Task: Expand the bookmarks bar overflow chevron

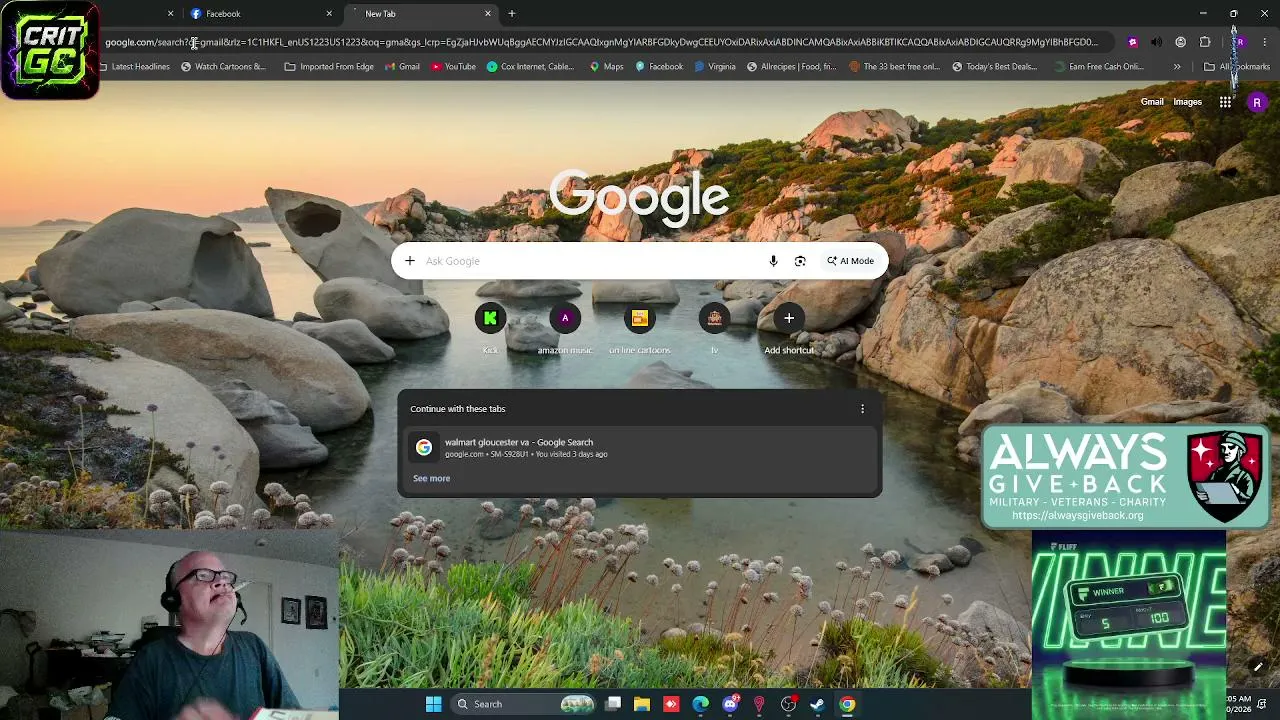Action: [1177, 67]
